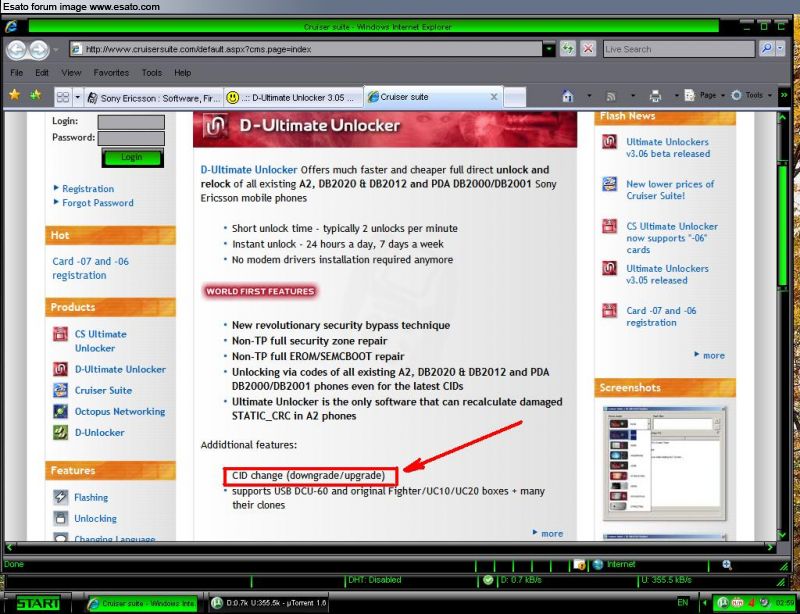Open the Help menu
Image resolution: width=800 pixels, height=614 pixels.
point(182,73)
